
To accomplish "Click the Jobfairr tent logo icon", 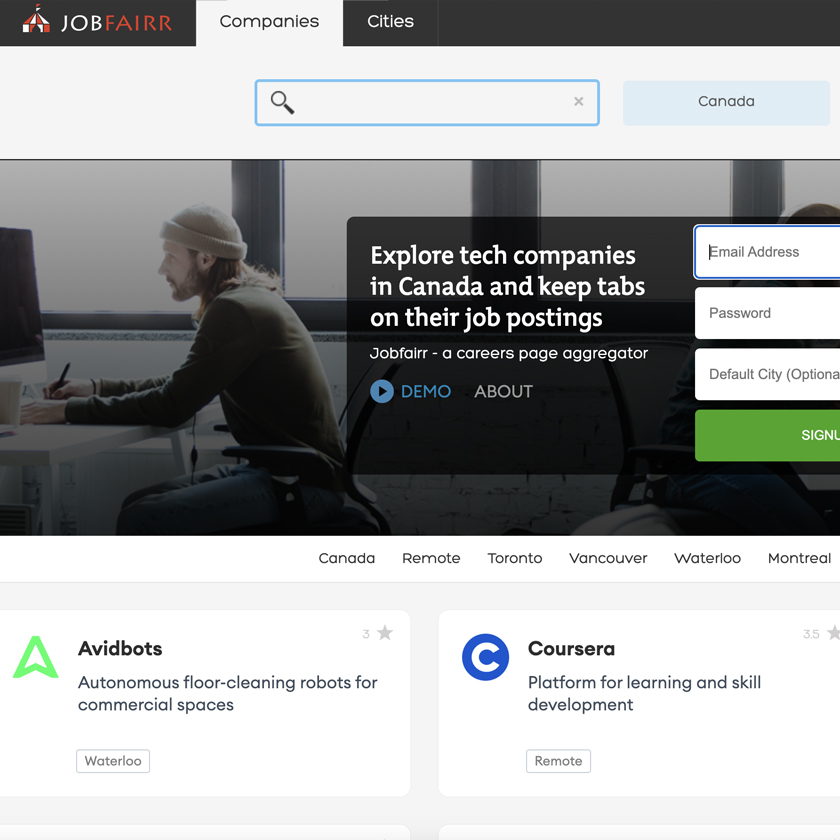I will 36,19.
